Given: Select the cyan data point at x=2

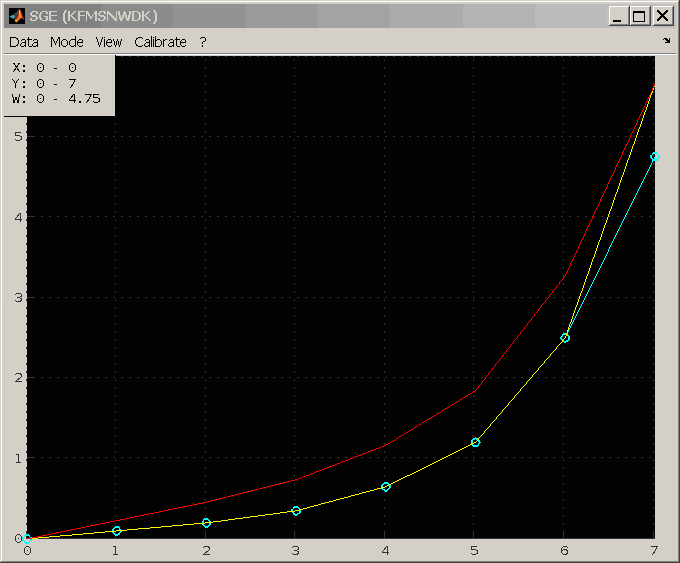Looking at the screenshot, I should [x=206, y=523].
